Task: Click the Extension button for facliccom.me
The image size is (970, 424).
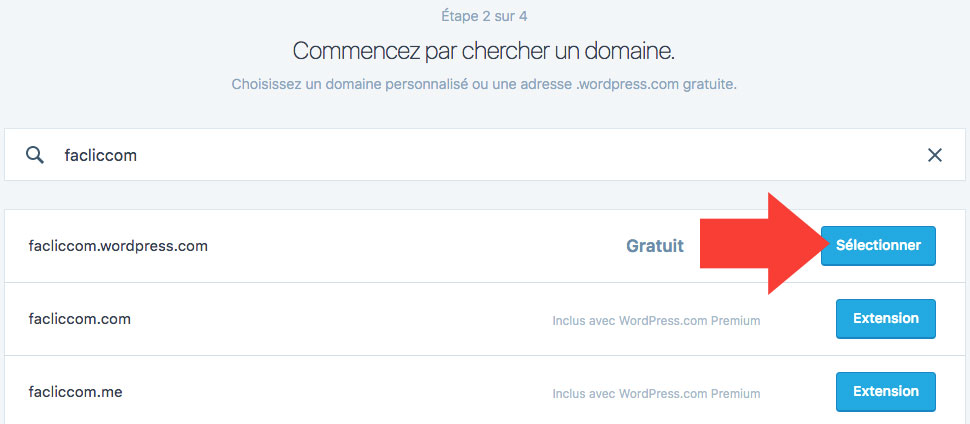Action: (x=885, y=392)
